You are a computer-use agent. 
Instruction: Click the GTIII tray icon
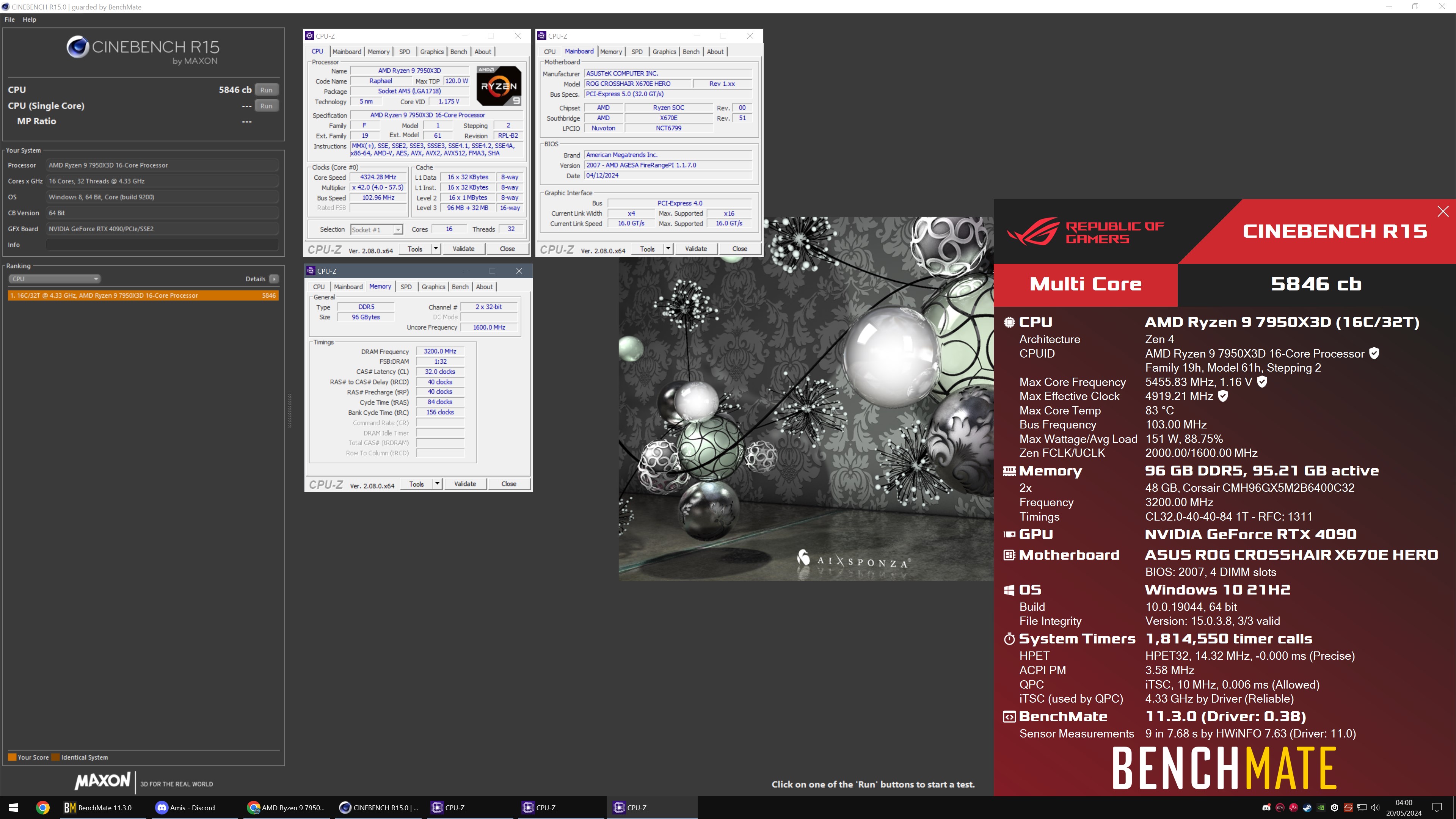(x=1280, y=808)
